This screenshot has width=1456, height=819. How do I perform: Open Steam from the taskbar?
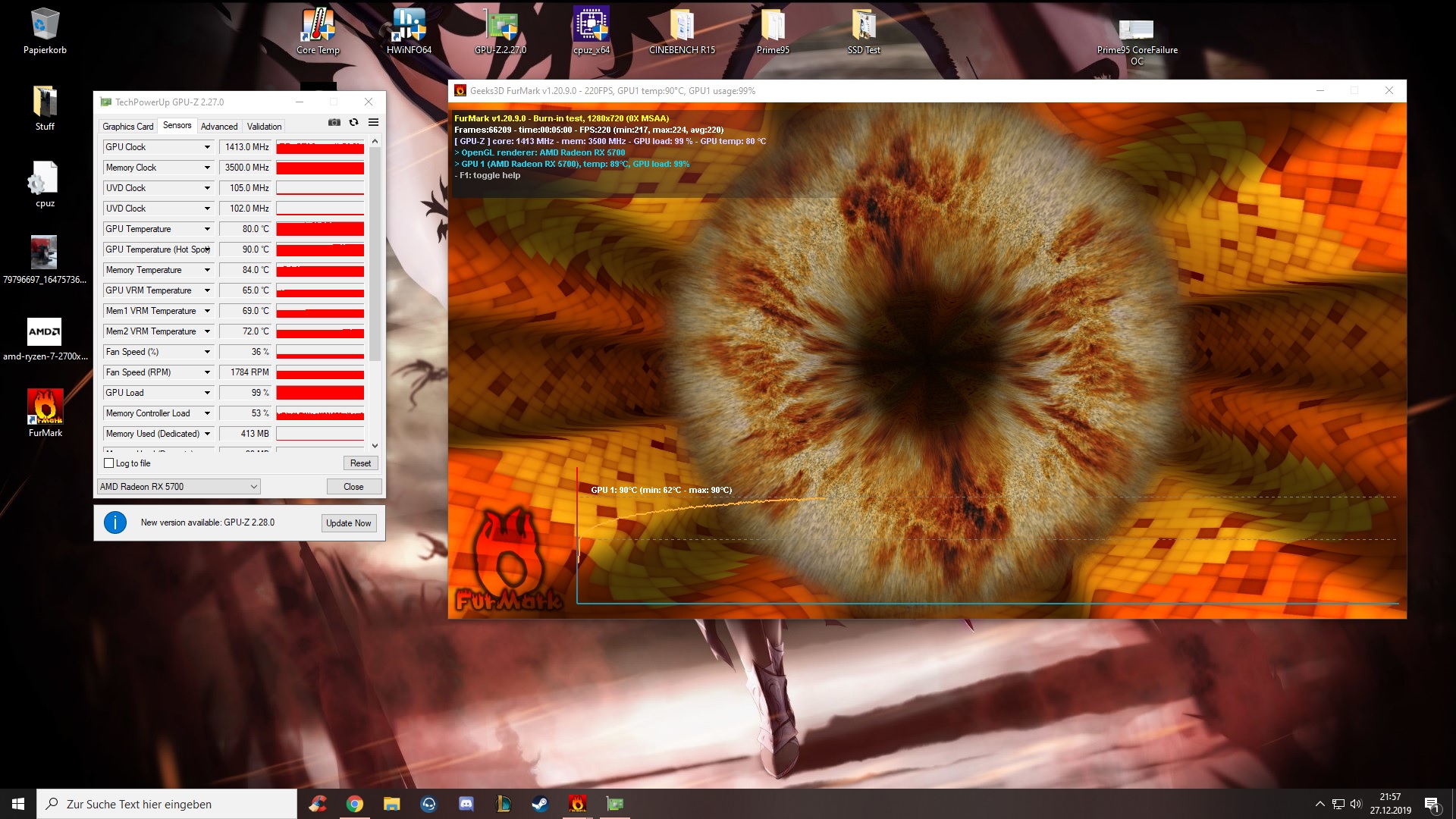(540, 804)
